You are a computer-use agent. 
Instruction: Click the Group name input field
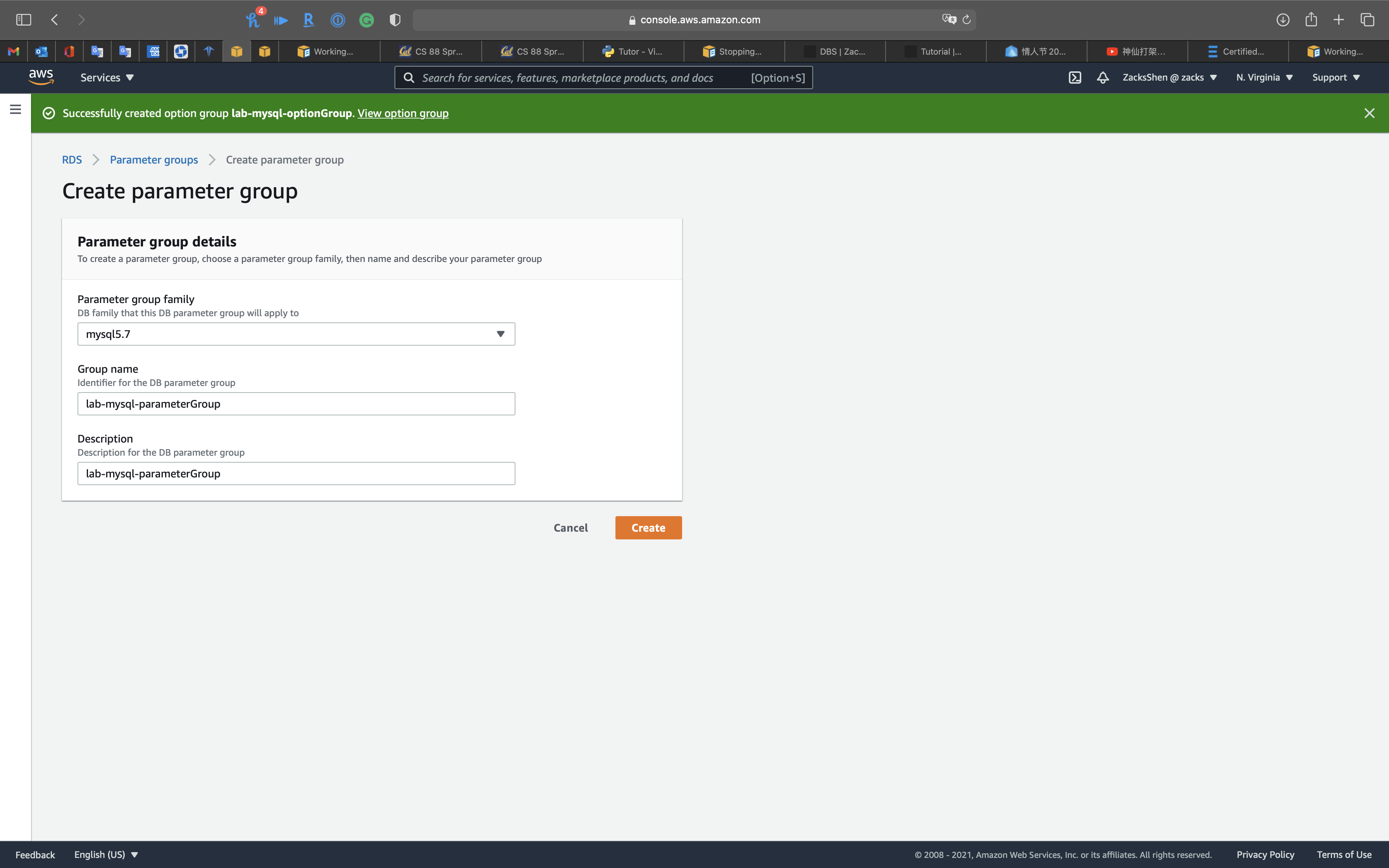click(296, 403)
